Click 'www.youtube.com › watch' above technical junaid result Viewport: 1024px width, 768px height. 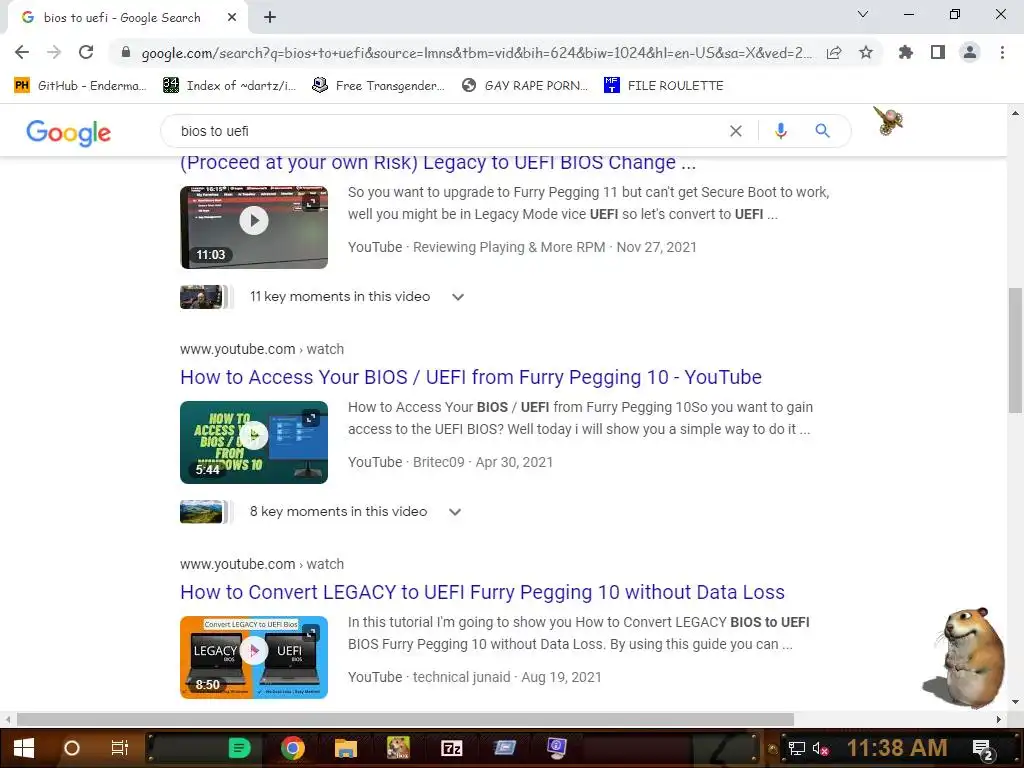[x=262, y=564]
